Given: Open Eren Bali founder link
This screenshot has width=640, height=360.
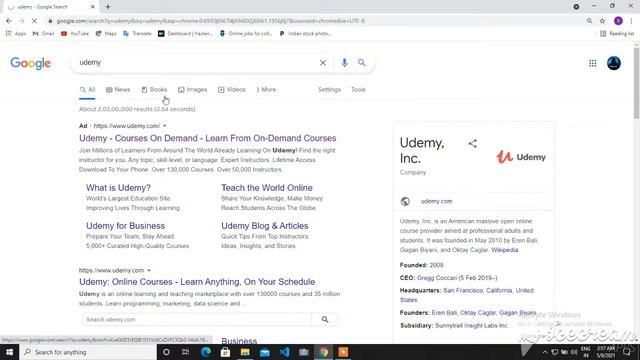Looking at the screenshot, I should click(444, 313).
